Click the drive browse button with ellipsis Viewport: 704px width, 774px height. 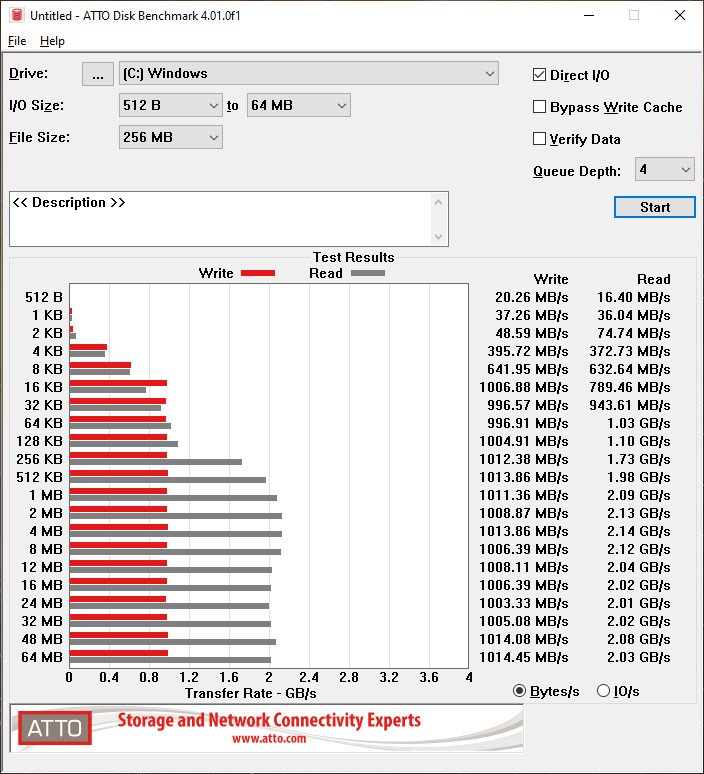[98, 74]
